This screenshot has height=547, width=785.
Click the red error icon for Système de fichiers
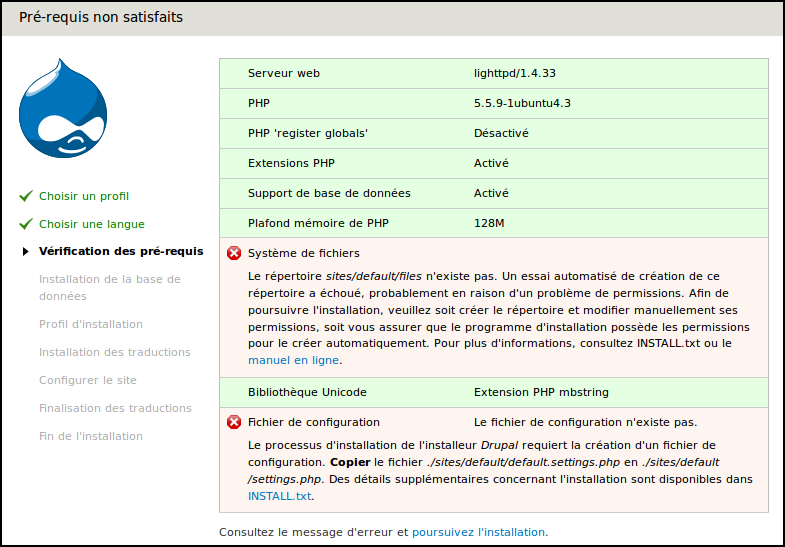[234, 254]
